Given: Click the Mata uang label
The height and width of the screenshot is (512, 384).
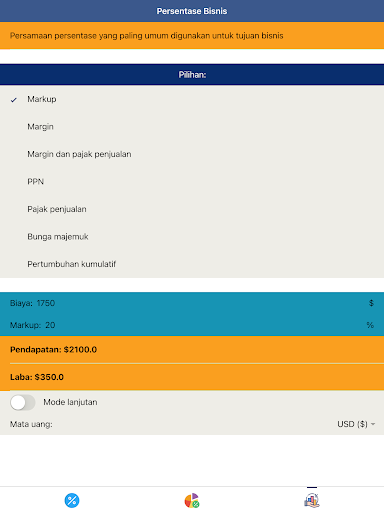Looking at the screenshot, I should coord(31,424).
